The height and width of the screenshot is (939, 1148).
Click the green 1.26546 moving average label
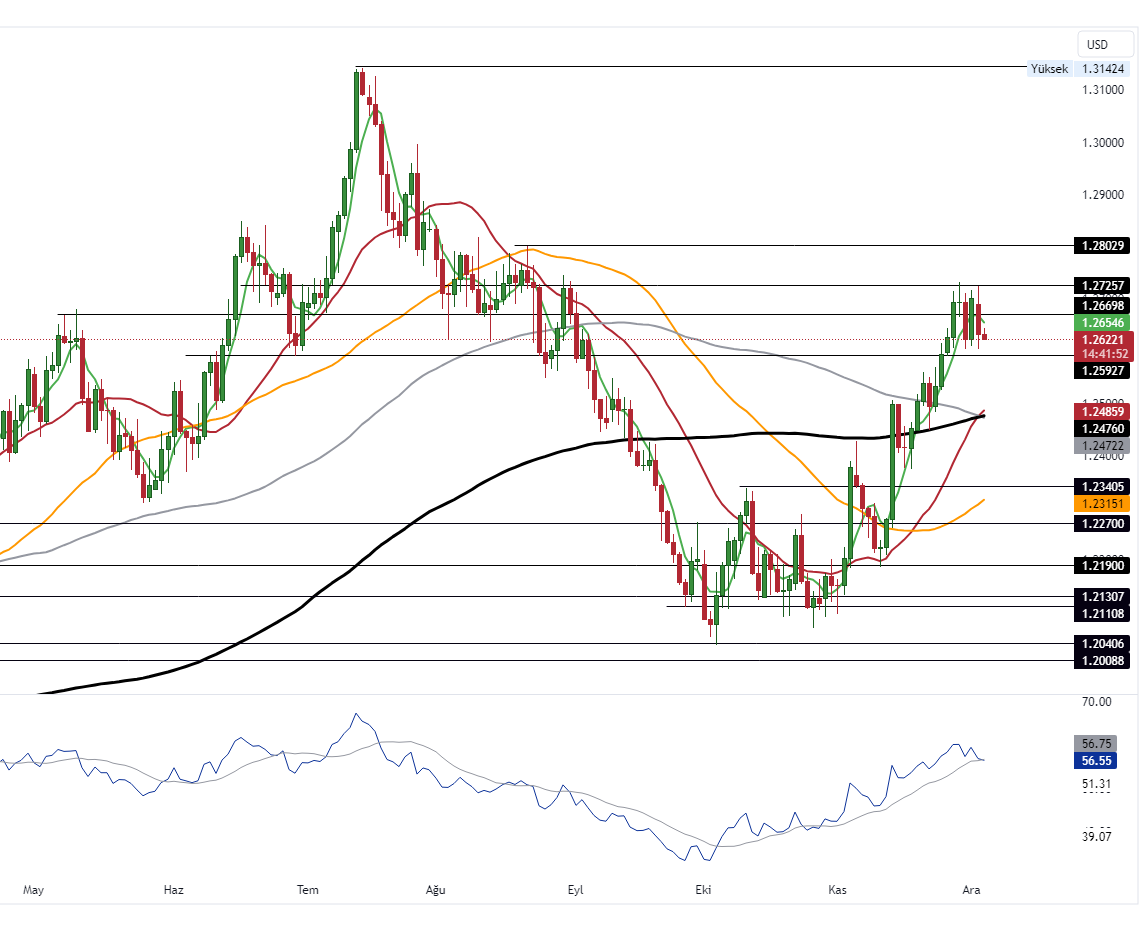tap(1101, 323)
